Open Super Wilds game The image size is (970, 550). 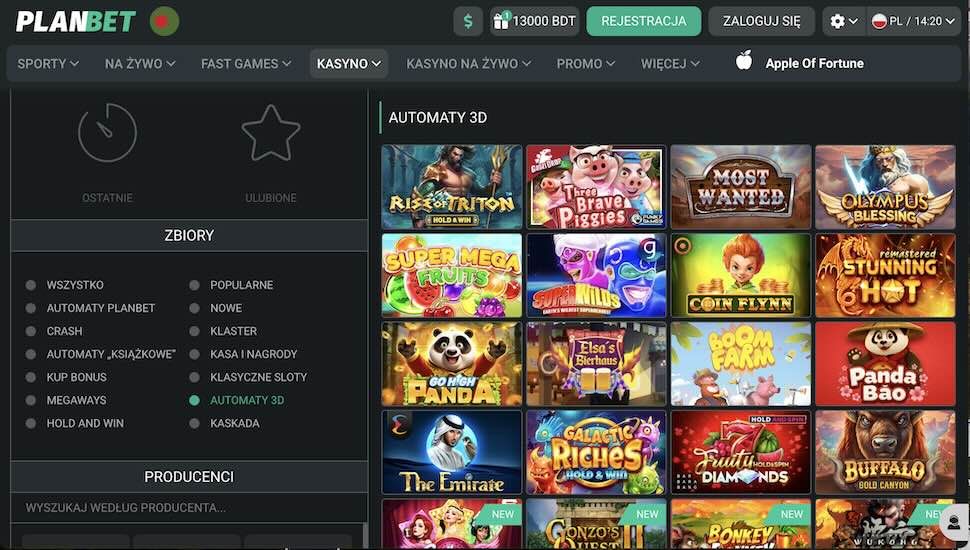tap(596, 275)
